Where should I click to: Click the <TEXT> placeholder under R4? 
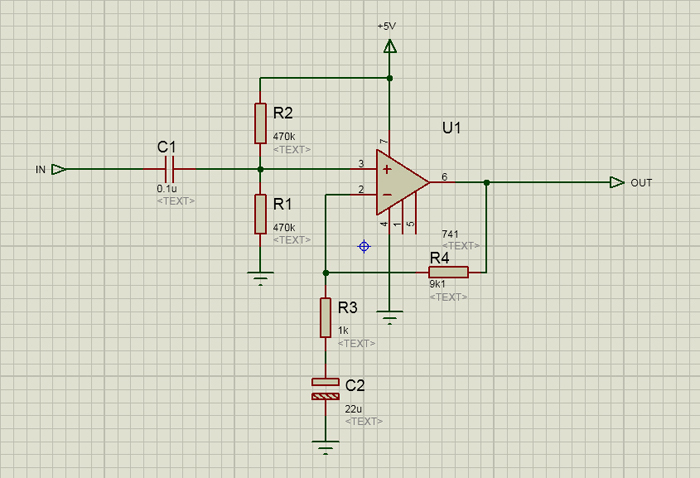448,297
